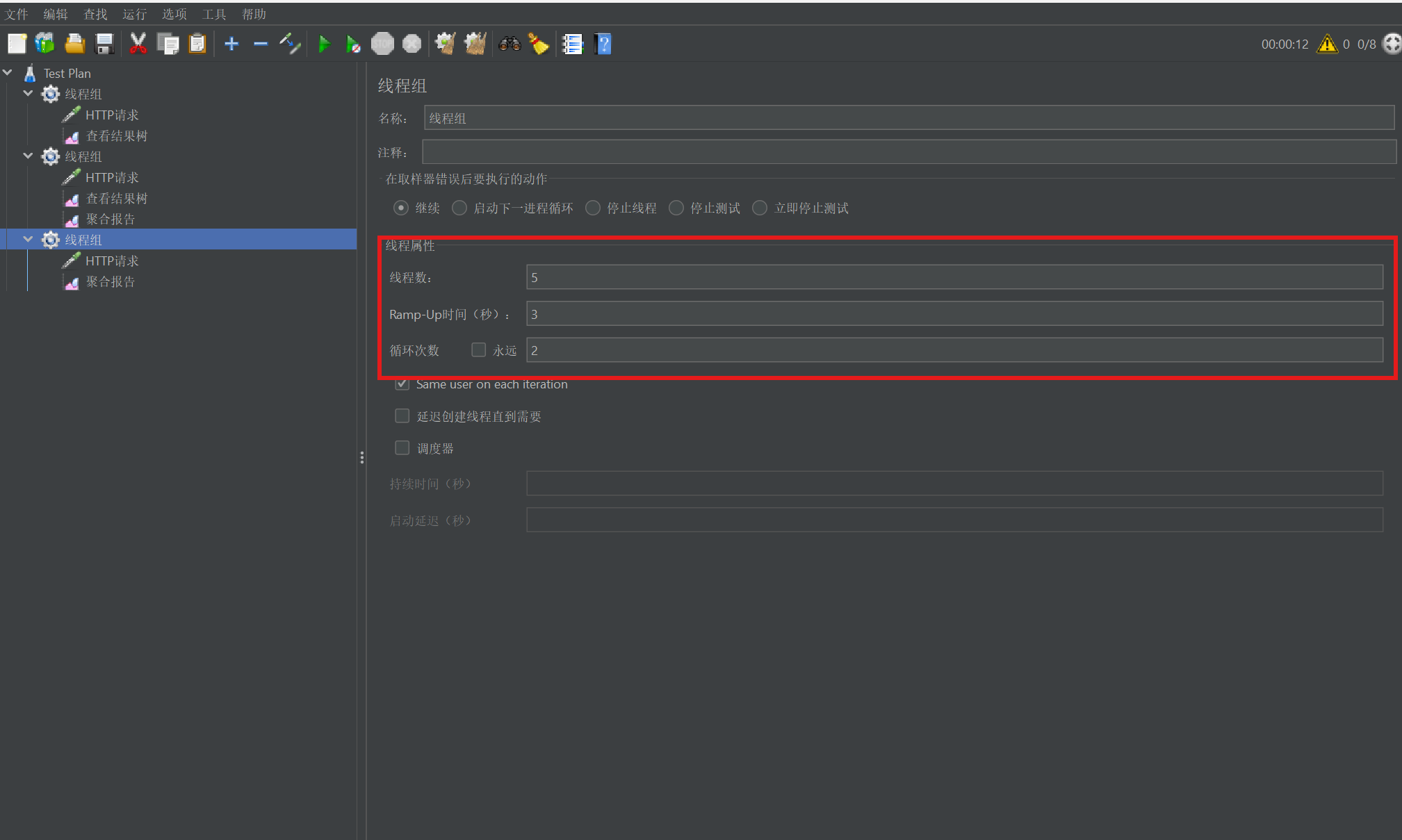Image resolution: width=1402 pixels, height=840 pixels.
Task: Collapse the Test Plan tree node
Action: pos(8,73)
